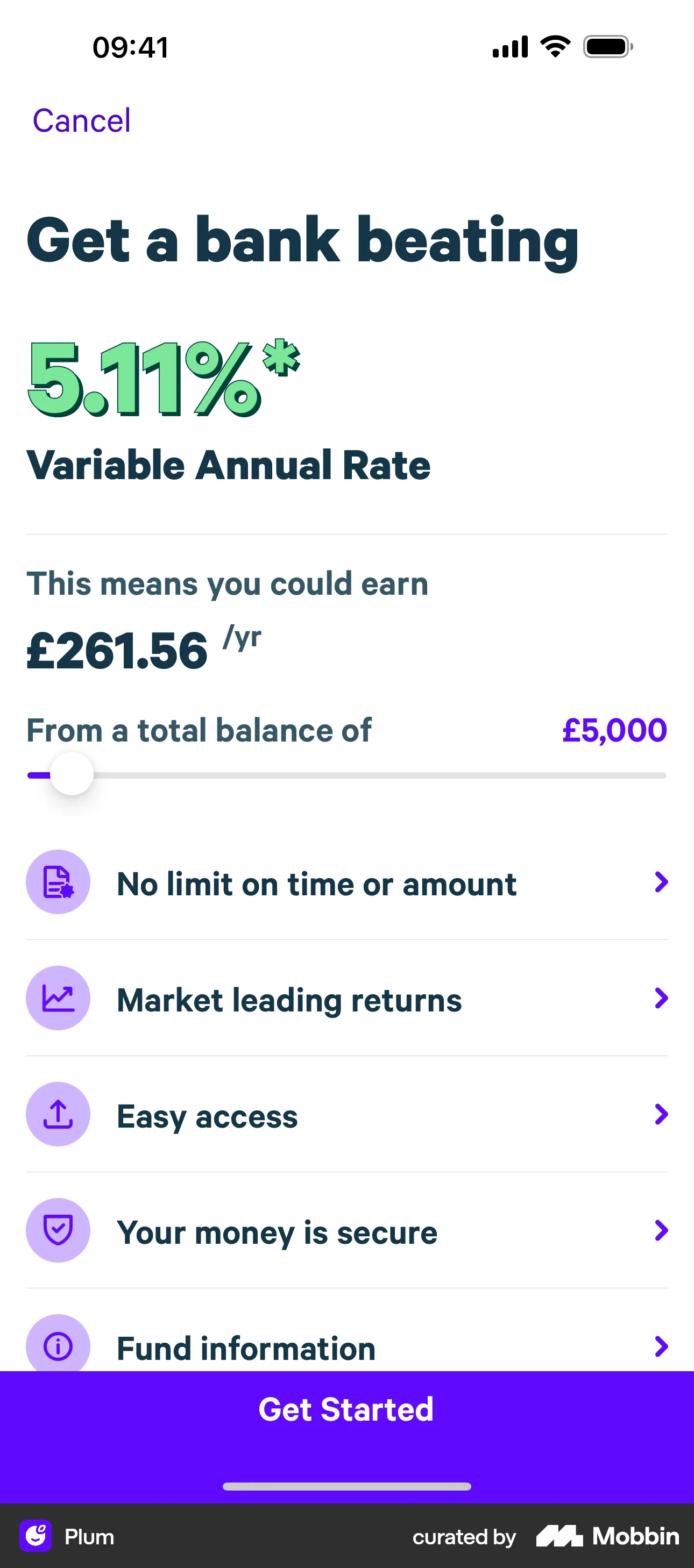Tap the £5,000 balance amount

pos(614,730)
